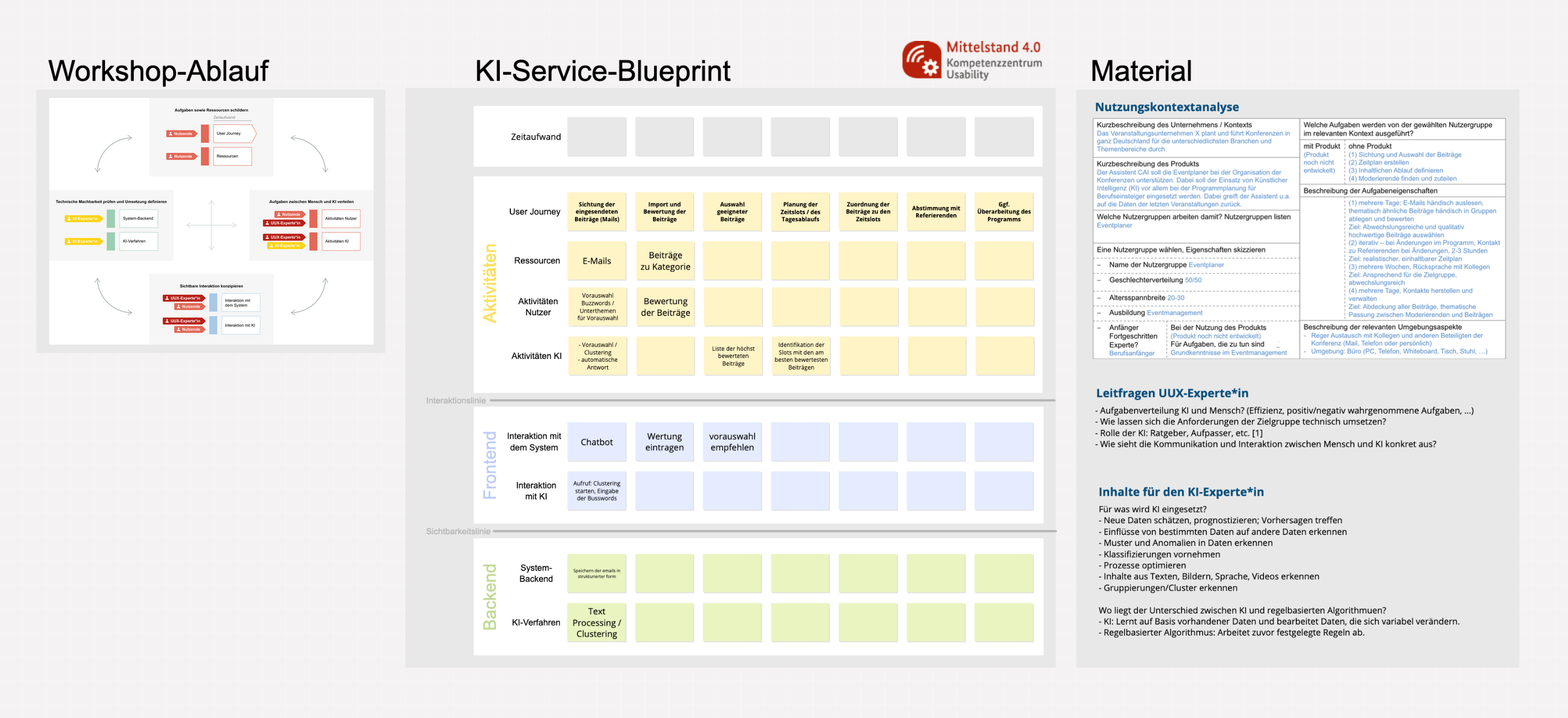
Task: Select the Text Processing / Clustering green note
Action: coord(597,622)
